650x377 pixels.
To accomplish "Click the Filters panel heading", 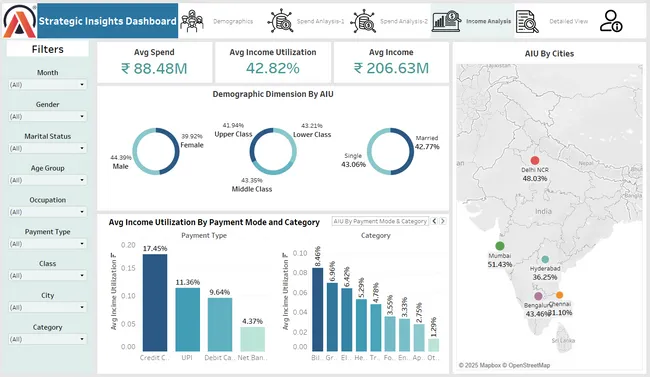I will pyautogui.click(x=48, y=49).
